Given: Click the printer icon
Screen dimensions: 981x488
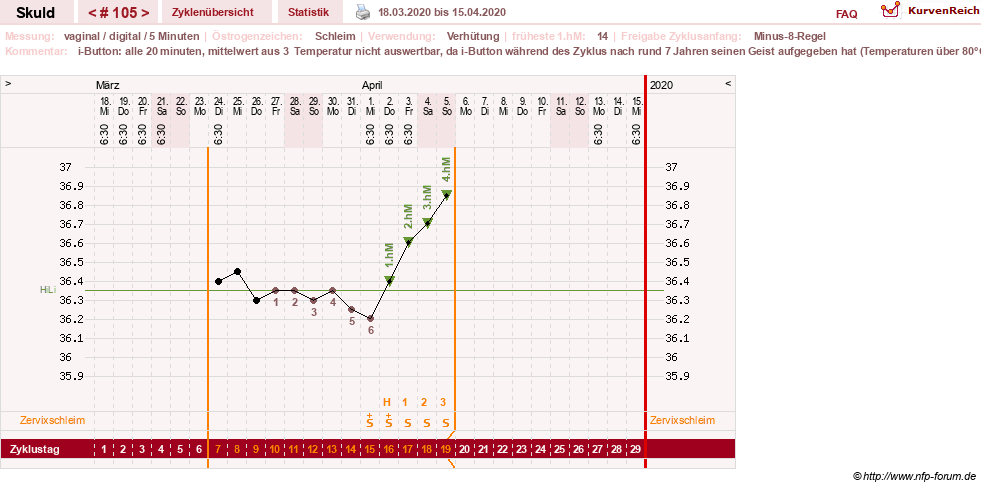Looking at the screenshot, I should [363, 12].
